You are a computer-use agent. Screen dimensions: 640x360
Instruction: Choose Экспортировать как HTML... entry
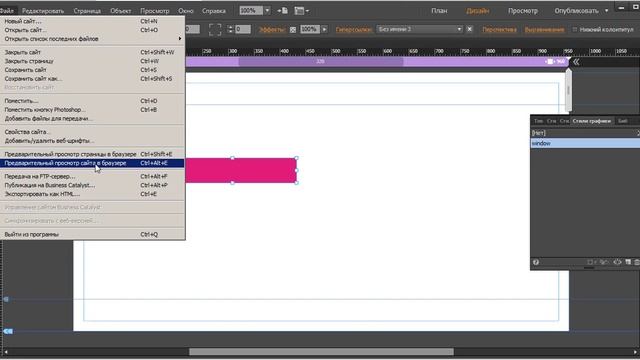pos(92,194)
